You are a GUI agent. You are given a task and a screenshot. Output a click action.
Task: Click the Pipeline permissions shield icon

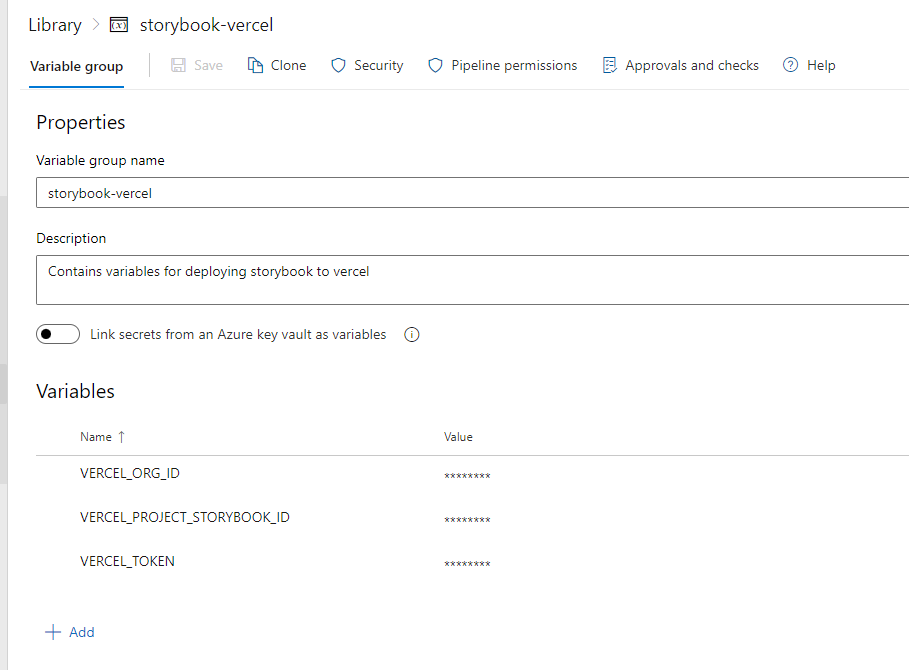click(x=435, y=65)
